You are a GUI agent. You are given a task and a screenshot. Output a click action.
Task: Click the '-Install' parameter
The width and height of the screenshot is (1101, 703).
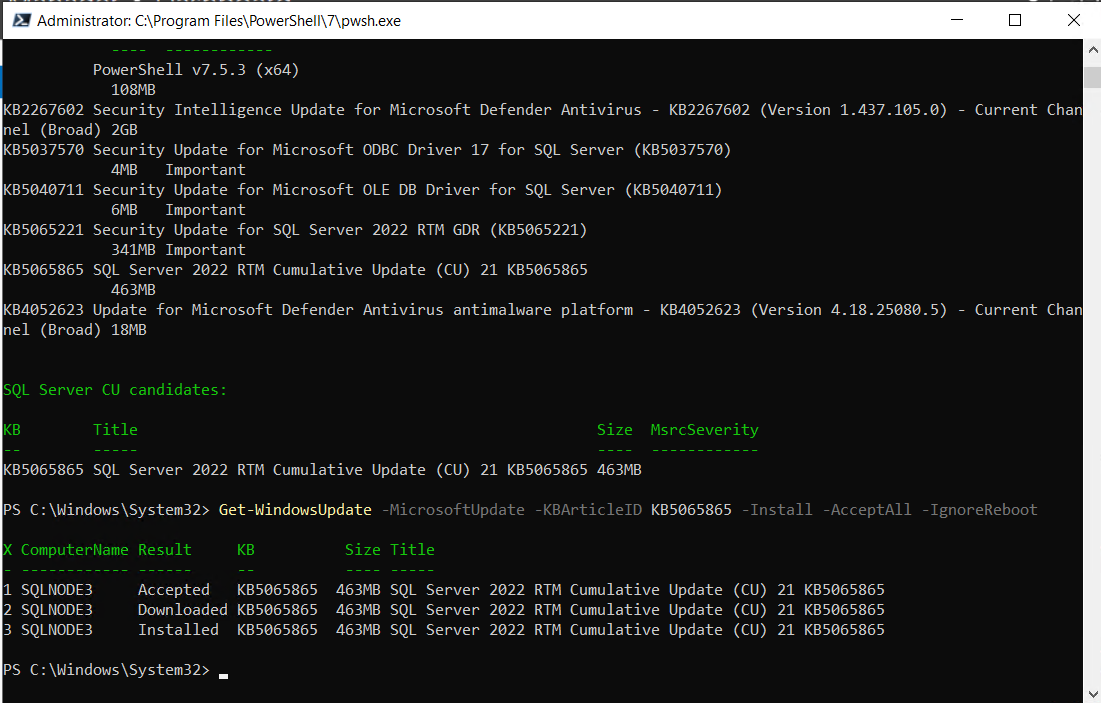pyautogui.click(x=777, y=510)
